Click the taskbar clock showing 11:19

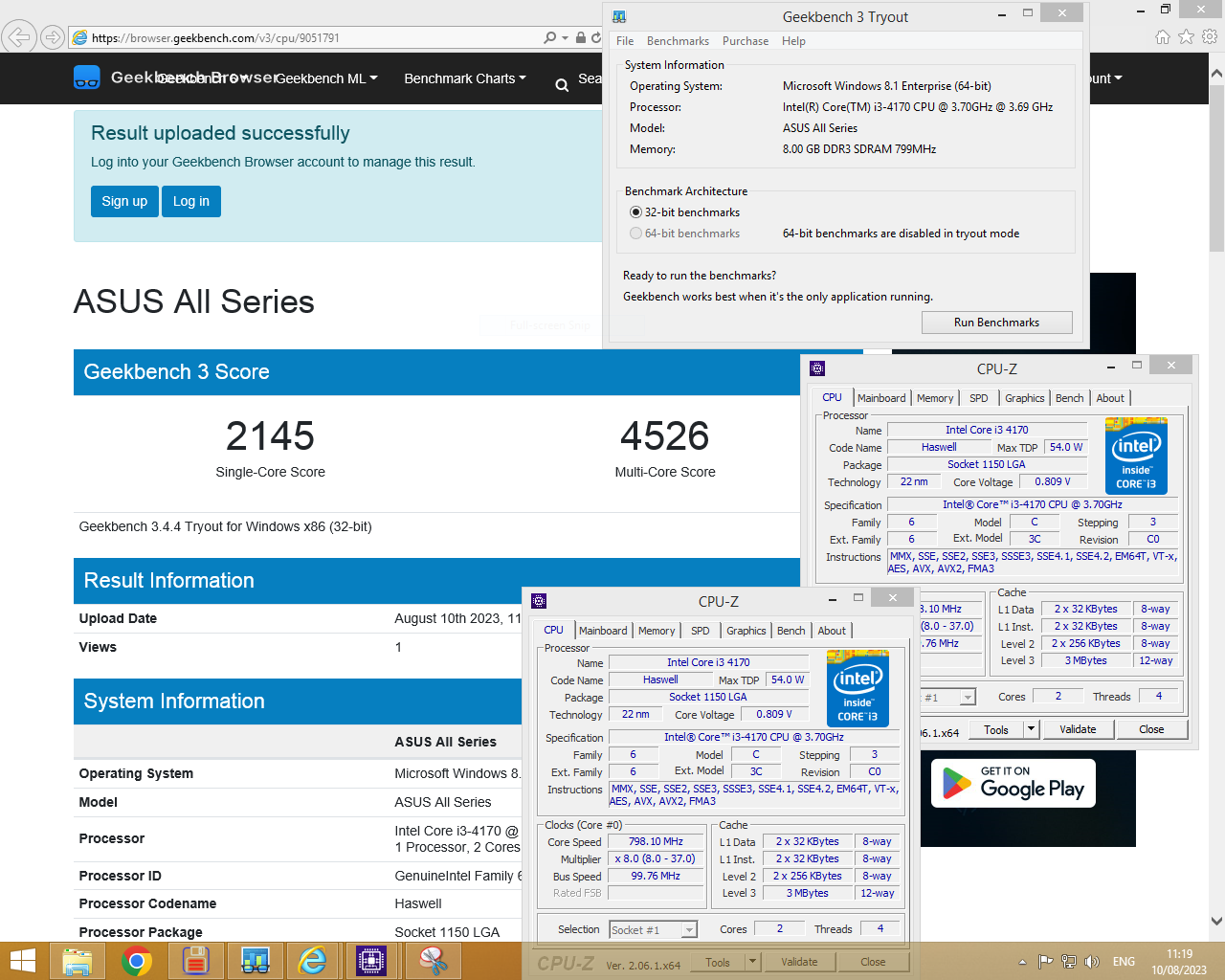pyautogui.click(x=1179, y=962)
